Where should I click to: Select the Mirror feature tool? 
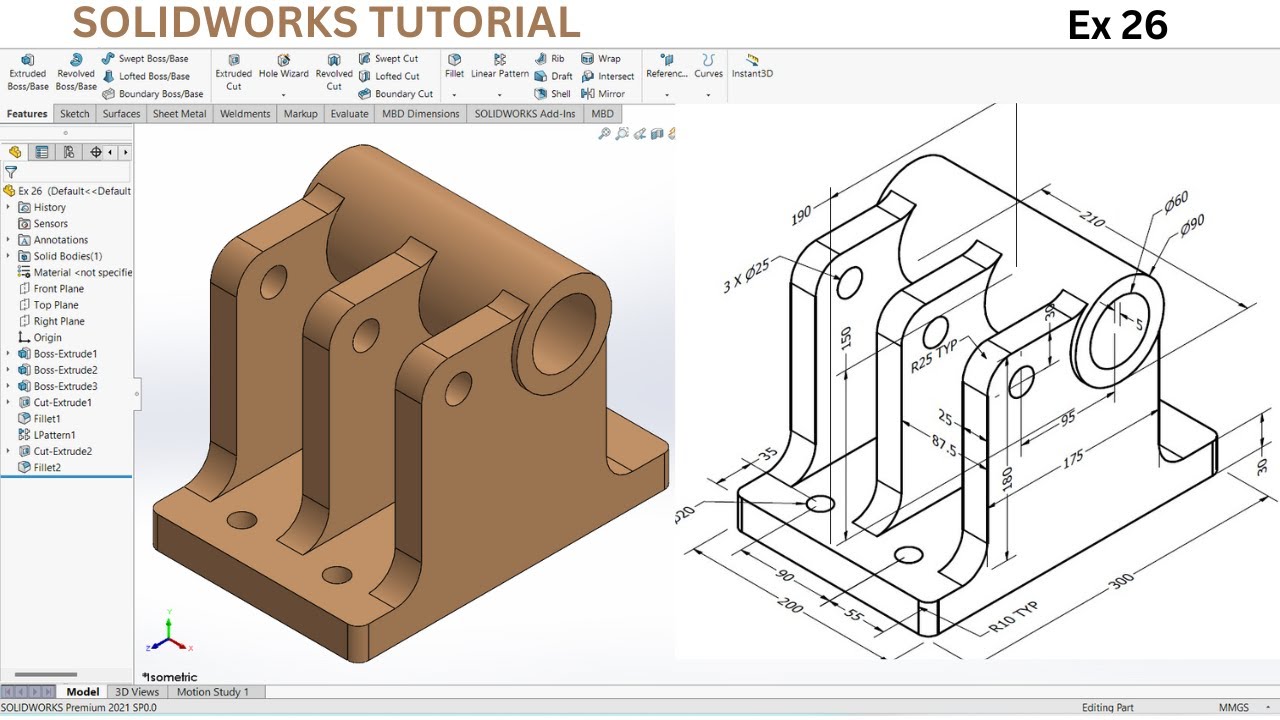coord(603,94)
